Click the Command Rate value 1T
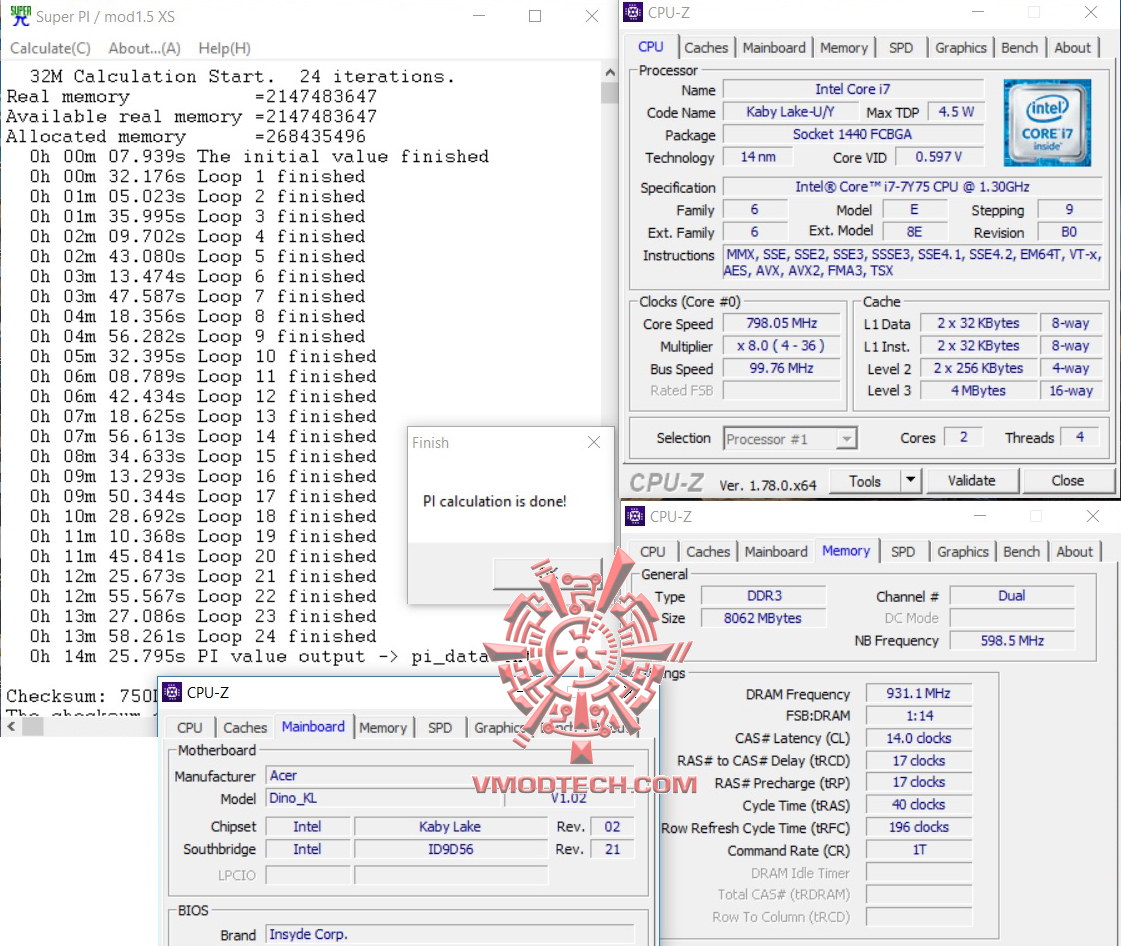Viewport: 1121px width, 946px height. coord(919,849)
